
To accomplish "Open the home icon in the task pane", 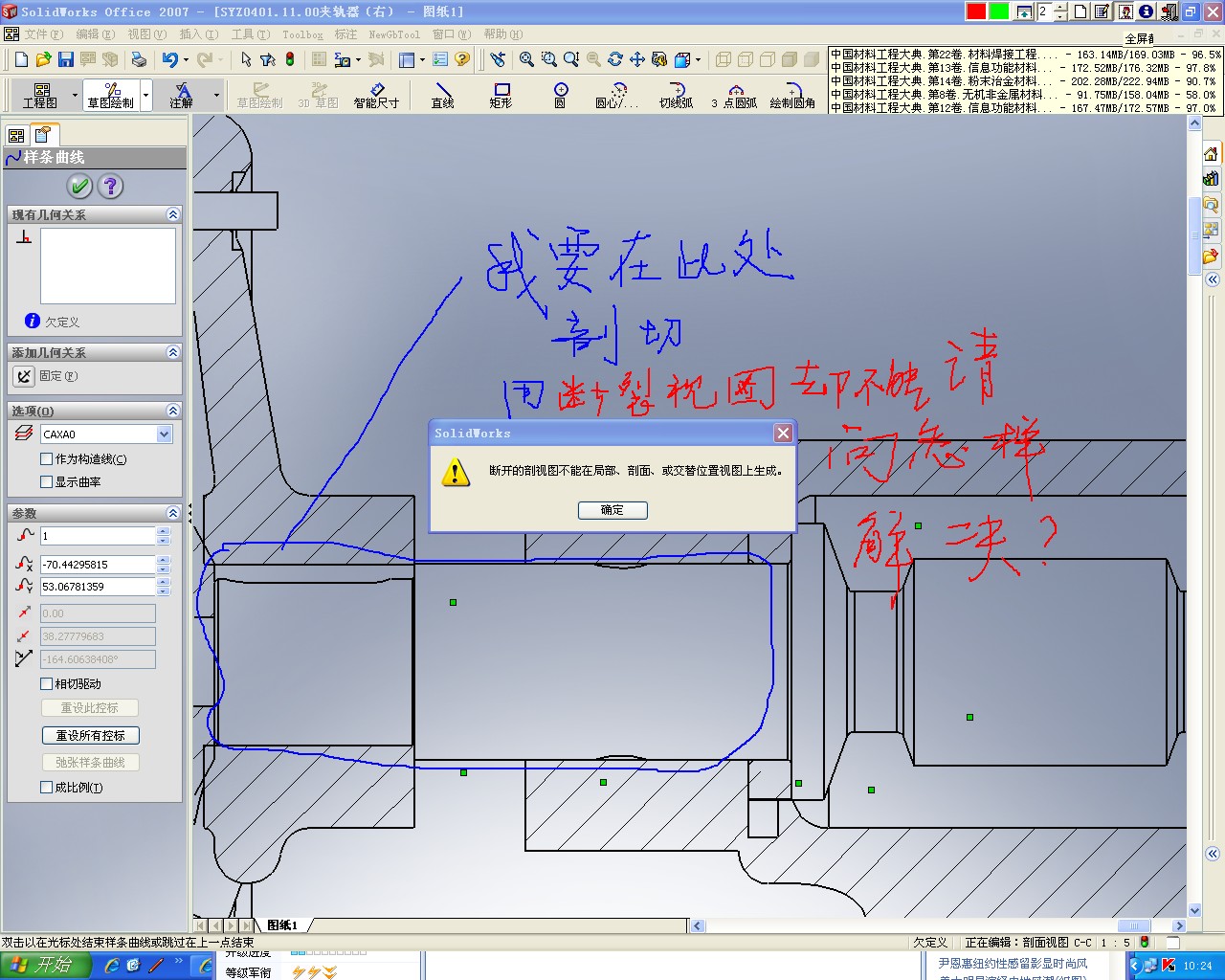I will [x=1211, y=154].
